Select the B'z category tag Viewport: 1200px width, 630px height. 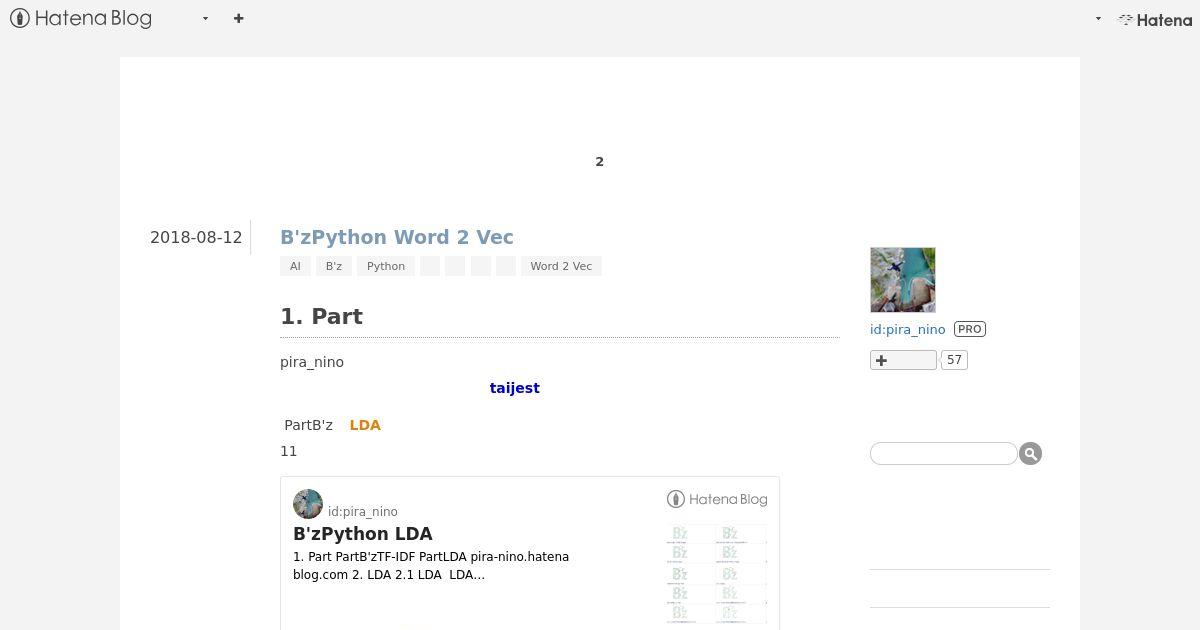pyautogui.click(x=334, y=266)
